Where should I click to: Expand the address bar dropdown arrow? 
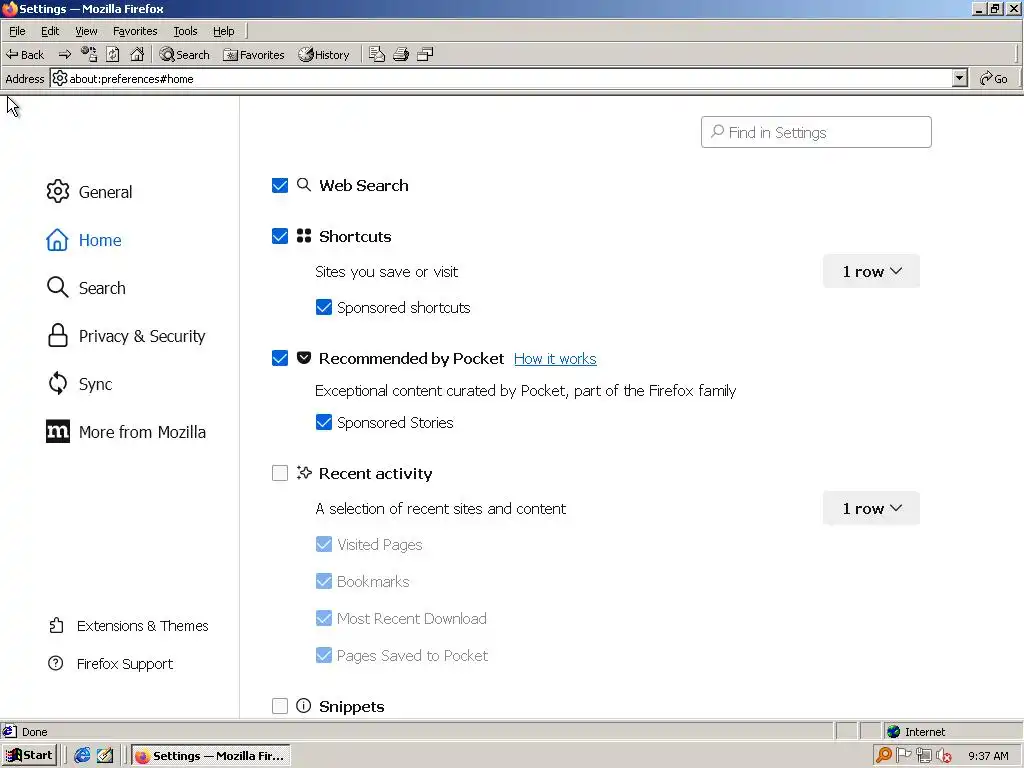point(959,78)
